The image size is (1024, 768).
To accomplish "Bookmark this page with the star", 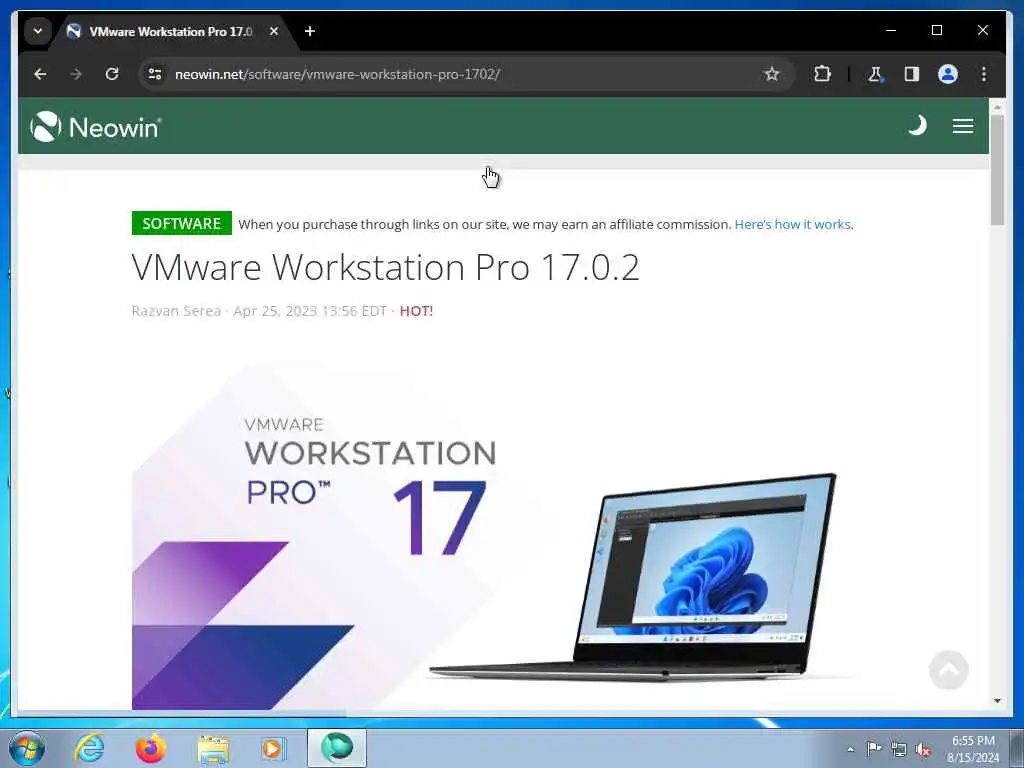I will point(771,74).
